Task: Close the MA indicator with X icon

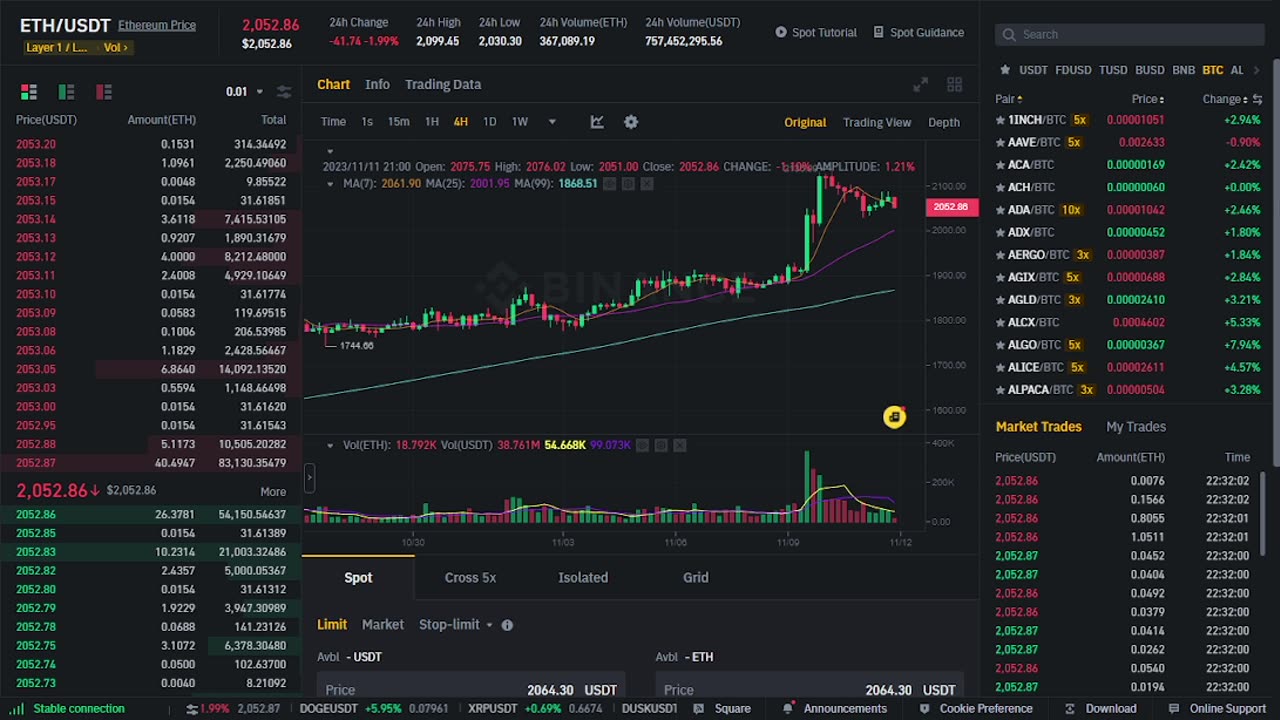Action: pos(647,184)
